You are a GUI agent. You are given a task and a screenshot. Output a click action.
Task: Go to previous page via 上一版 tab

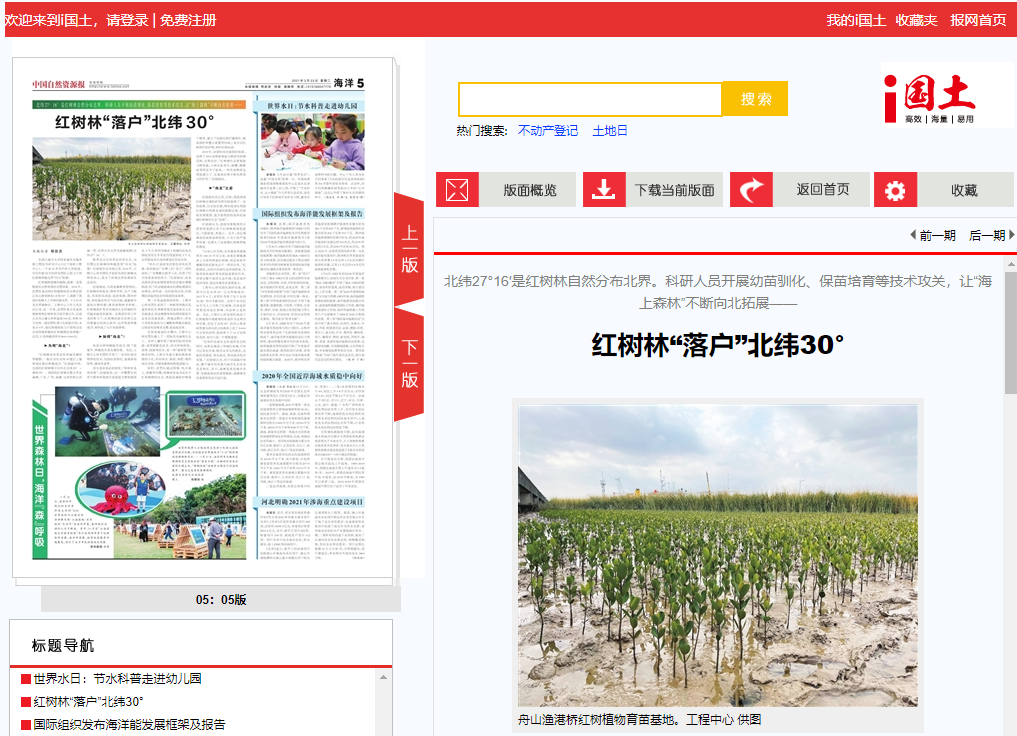(x=409, y=249)
